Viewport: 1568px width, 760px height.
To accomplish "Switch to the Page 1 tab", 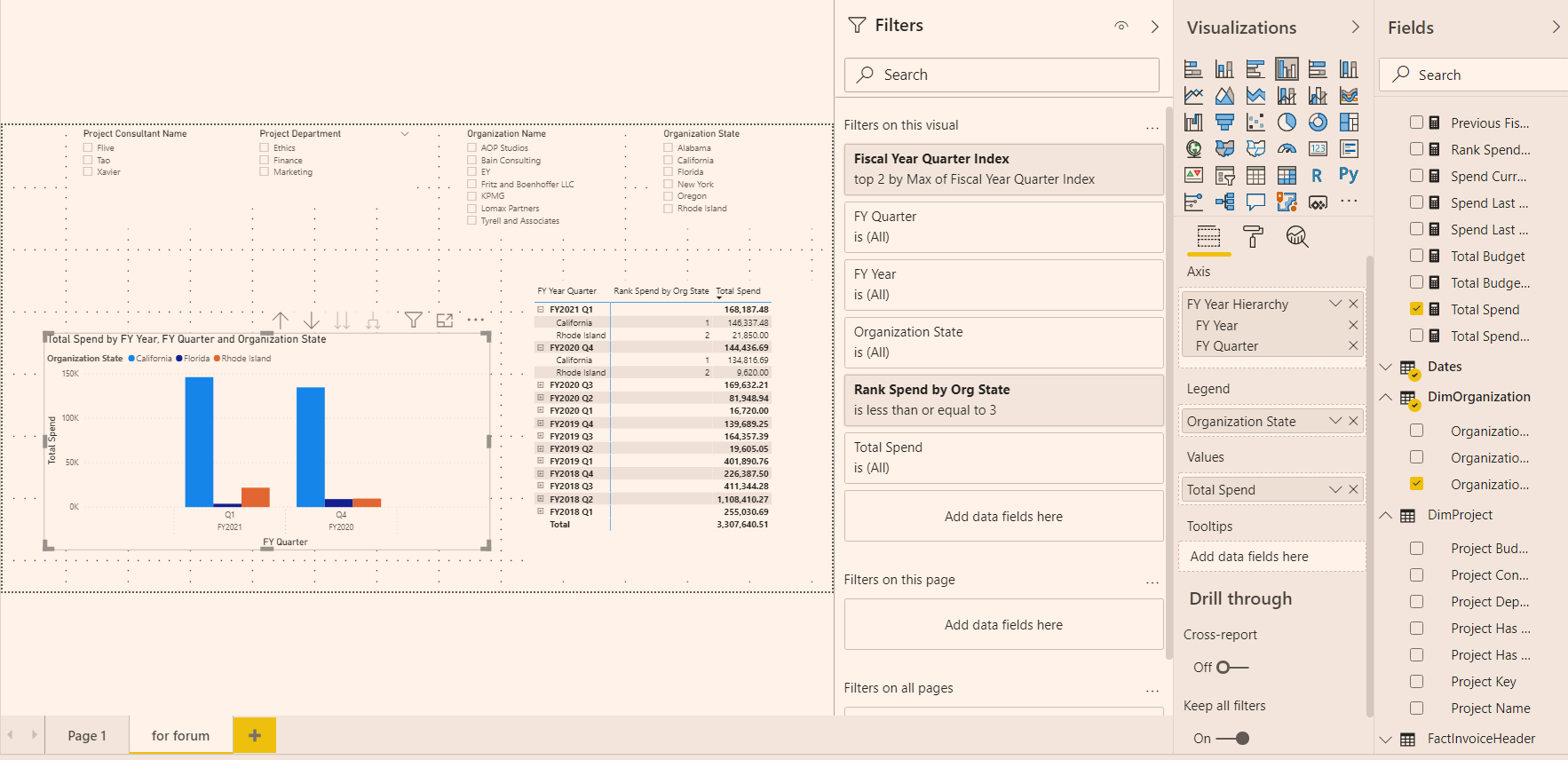I will [87, 735].
